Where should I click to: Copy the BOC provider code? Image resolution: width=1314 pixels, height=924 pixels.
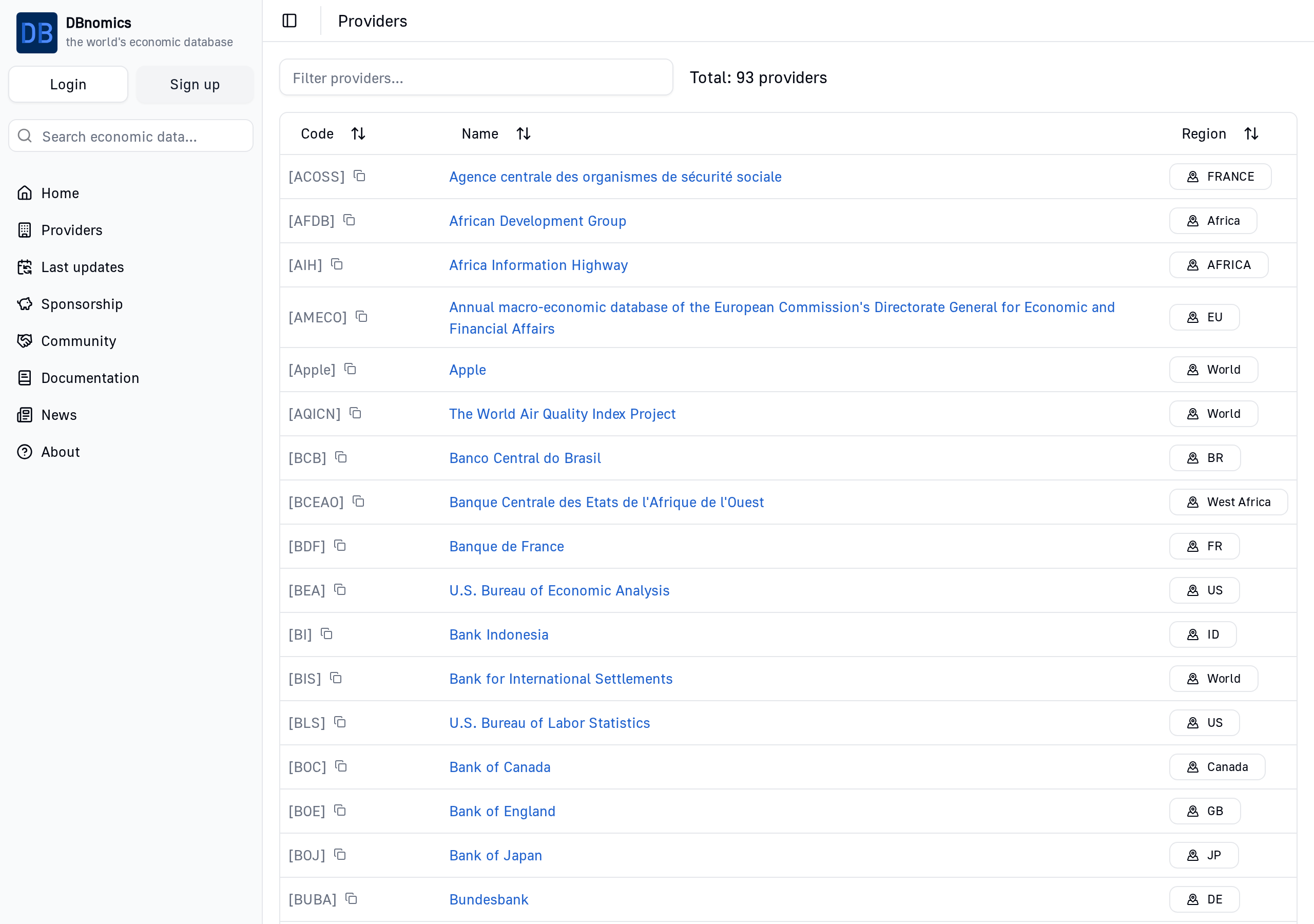[x=341, y=765]
